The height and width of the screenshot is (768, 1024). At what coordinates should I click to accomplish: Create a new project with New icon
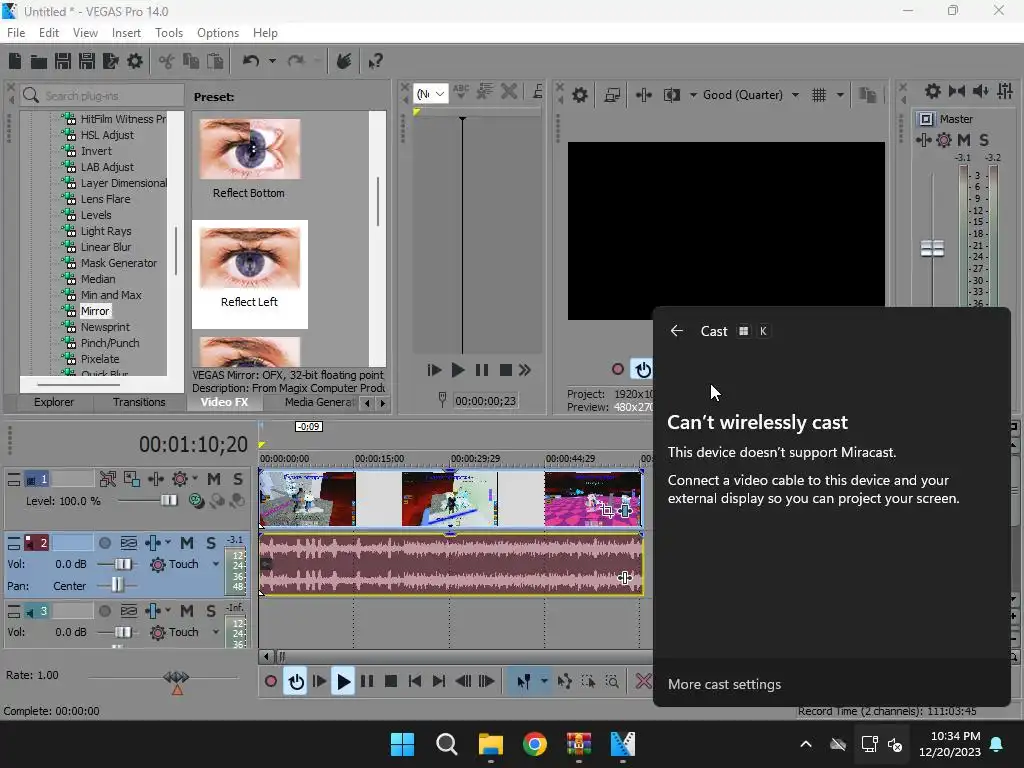[15, 61]
